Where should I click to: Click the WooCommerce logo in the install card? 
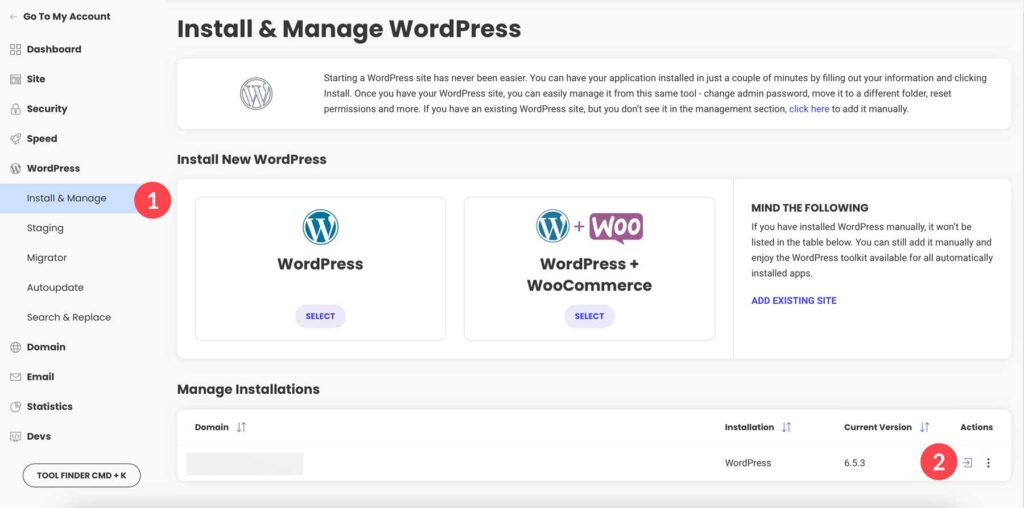[x=616, y=228]
